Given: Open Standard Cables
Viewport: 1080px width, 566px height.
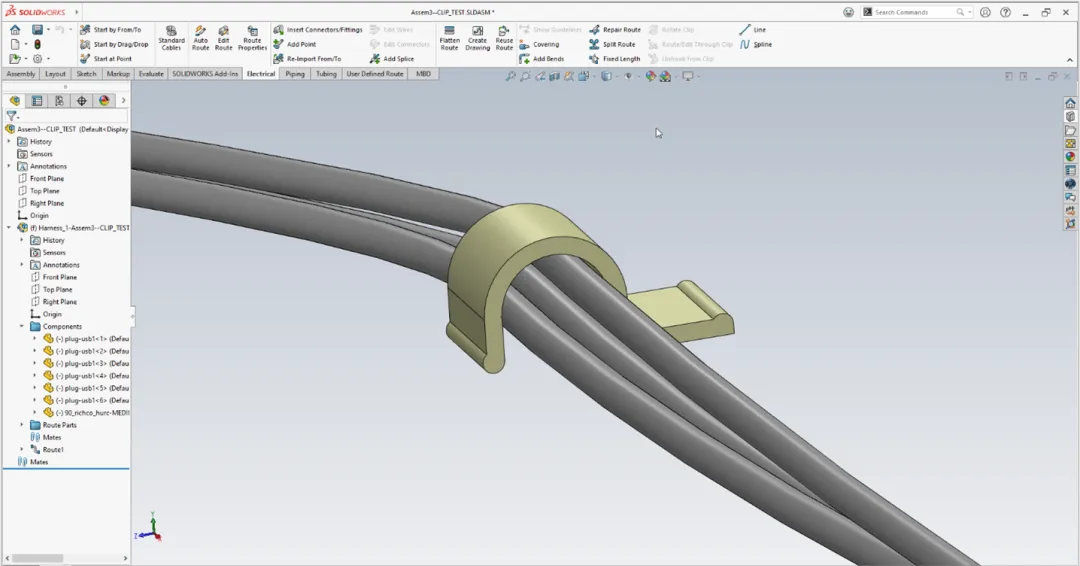Looking at the screenshot, I should point(172,38).
